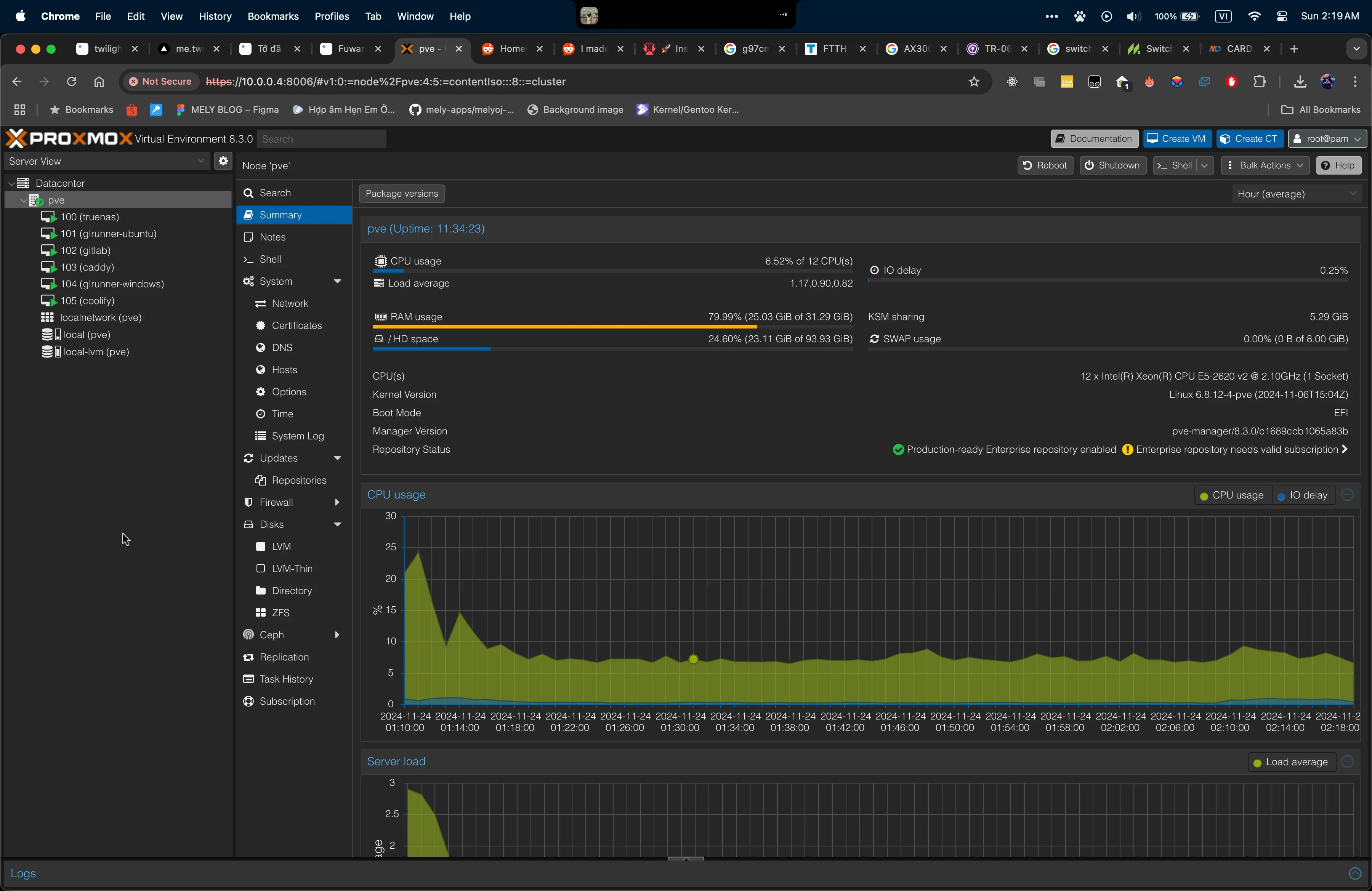Open the Hosts page
Viewport: 1372px width, 891px height.
pos(294,370)
